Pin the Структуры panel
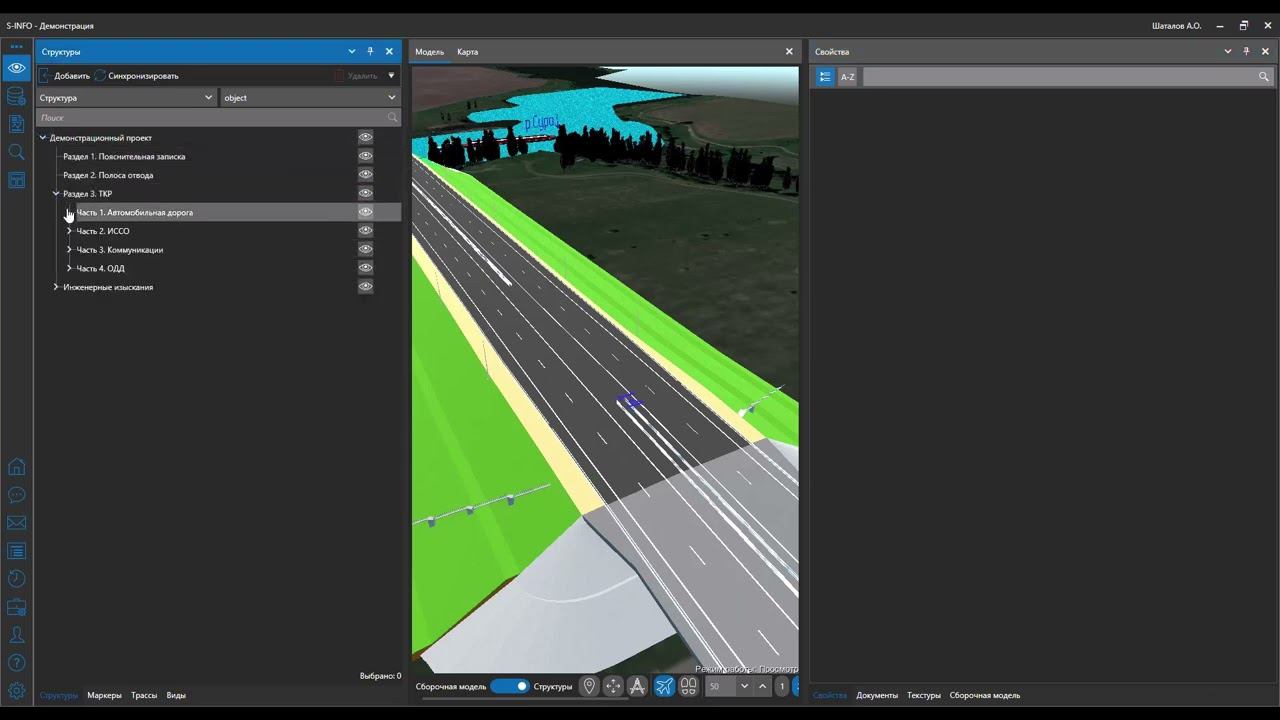This screenshot has height=720, width=1280. (x=370, y=52)
